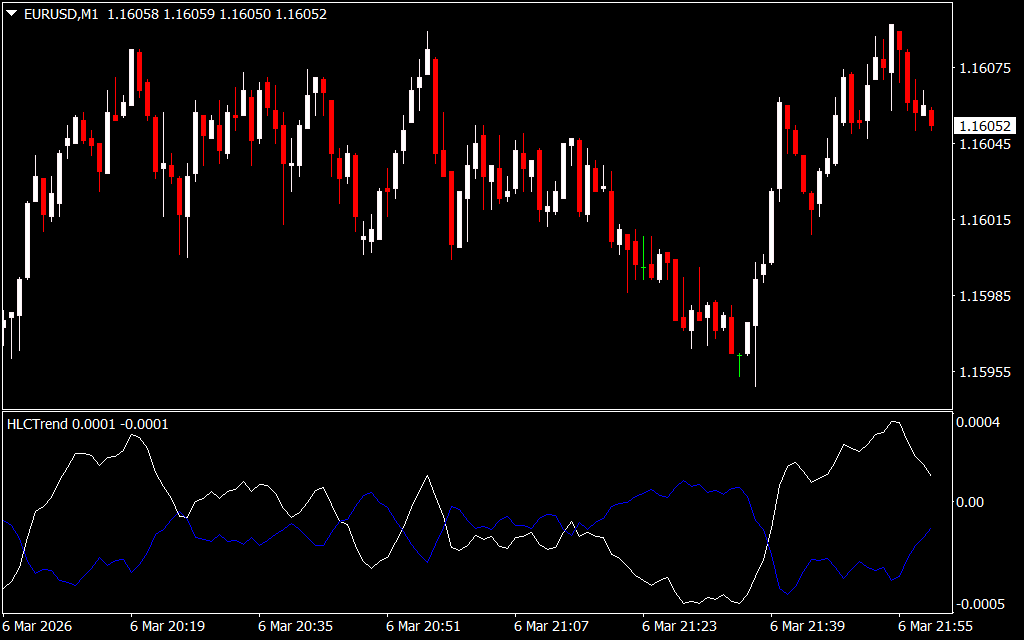The width and height of the screenshot is (1024, 640).
Task: Select the 6 Mar 20:51 time marker
Action: click(424, 626)
